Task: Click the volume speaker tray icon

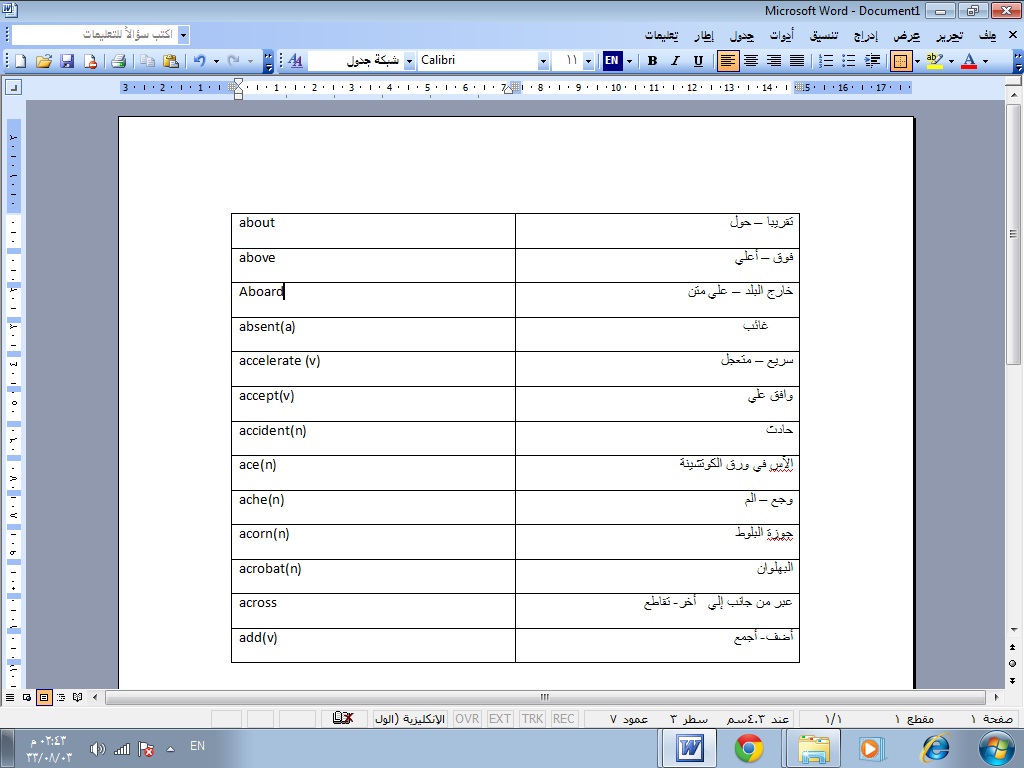Action: pyautogui.click(x=97, y=749)
